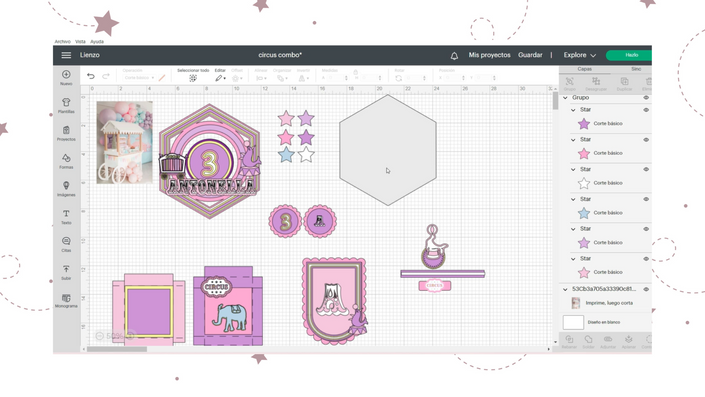Toggle visibility of the first Star layer
Screen dimensions: 705x397
coord(646,110)
